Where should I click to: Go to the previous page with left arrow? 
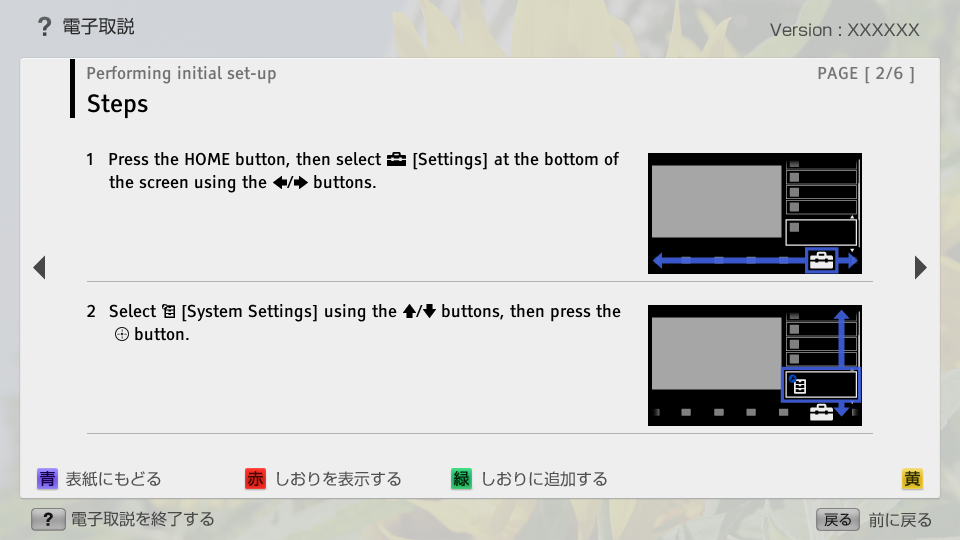[40, 268]
